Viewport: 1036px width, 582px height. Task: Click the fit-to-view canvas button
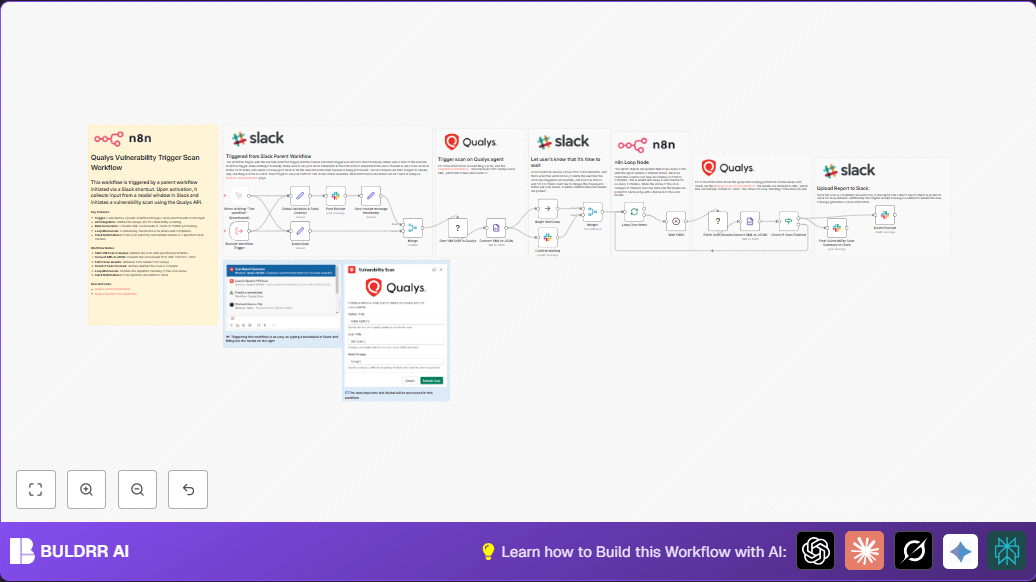tap(36, 490)
